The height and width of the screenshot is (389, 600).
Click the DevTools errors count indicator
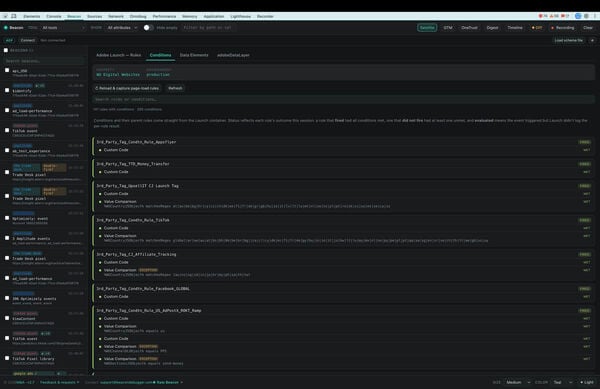(x=543, y=16)
